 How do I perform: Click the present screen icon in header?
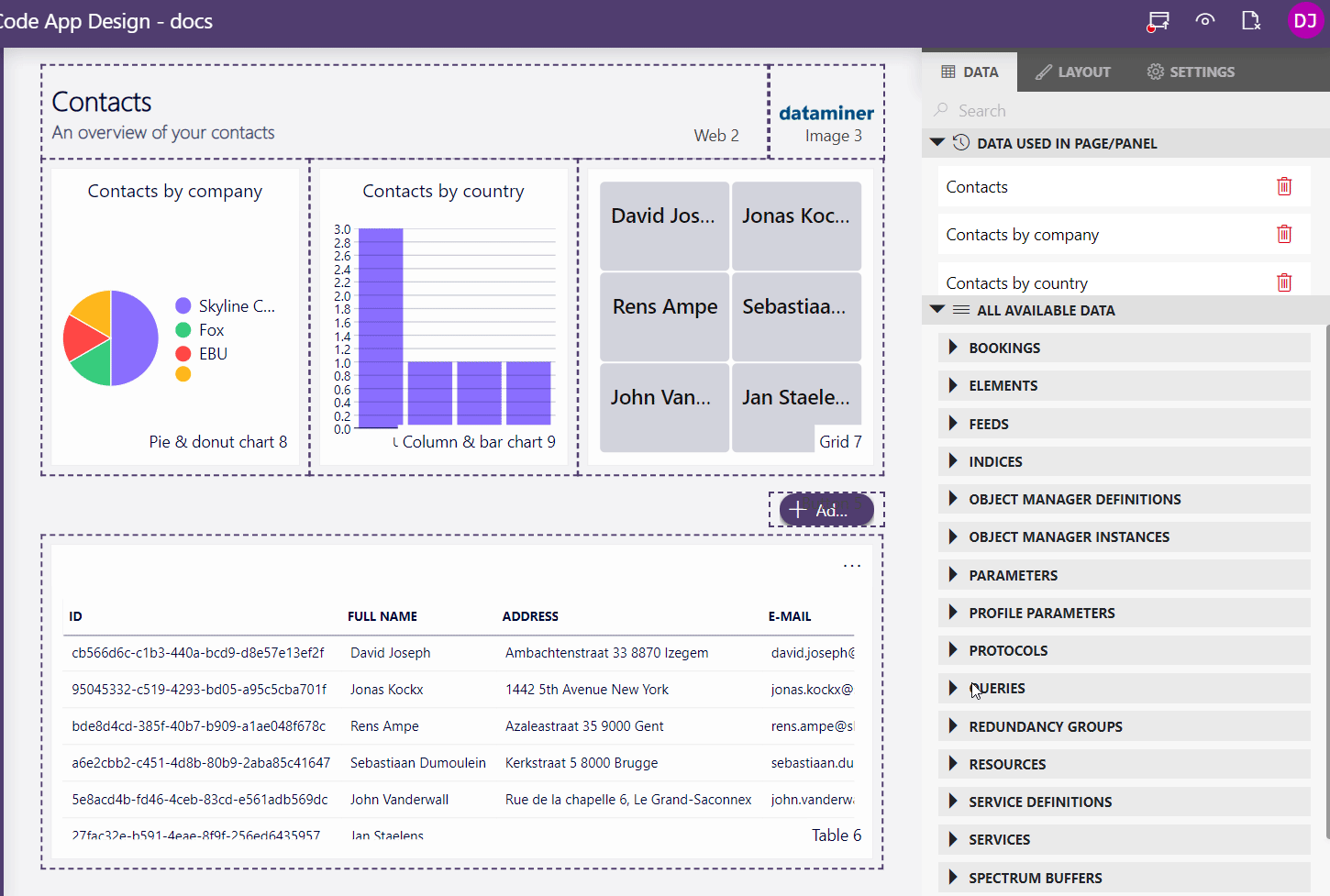click(x=1158, y=20)
